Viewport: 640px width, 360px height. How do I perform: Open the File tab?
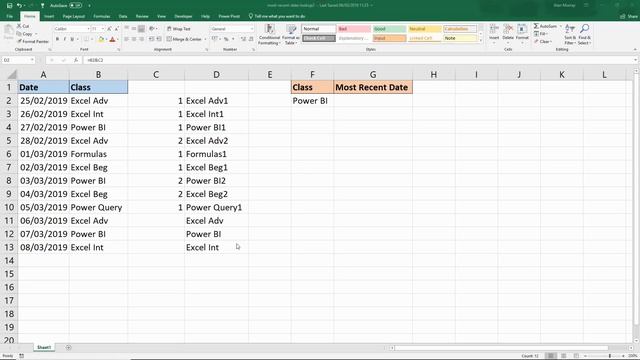(x=9, y=16)
